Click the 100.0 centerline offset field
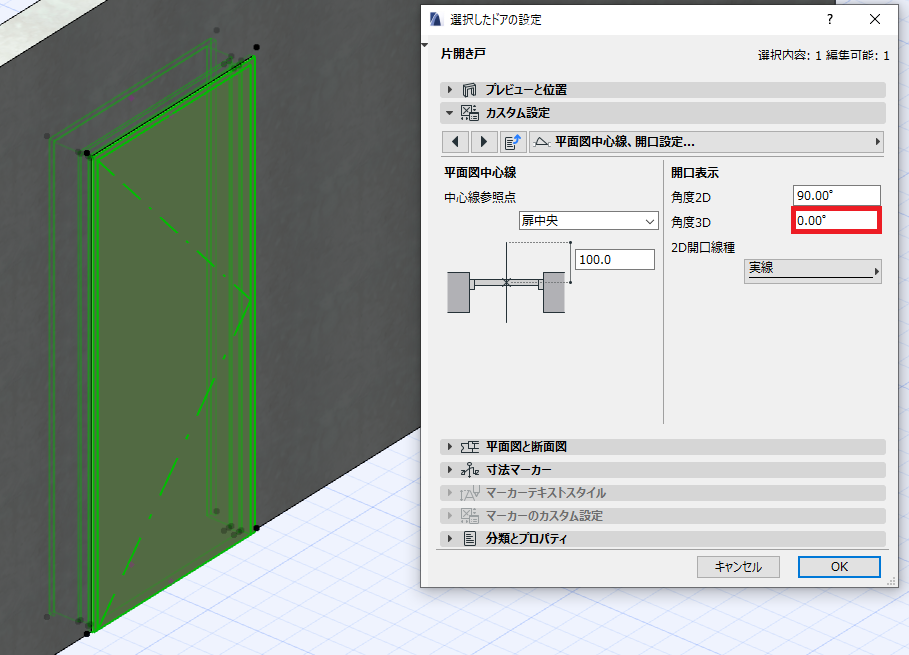 click(615, 260)
